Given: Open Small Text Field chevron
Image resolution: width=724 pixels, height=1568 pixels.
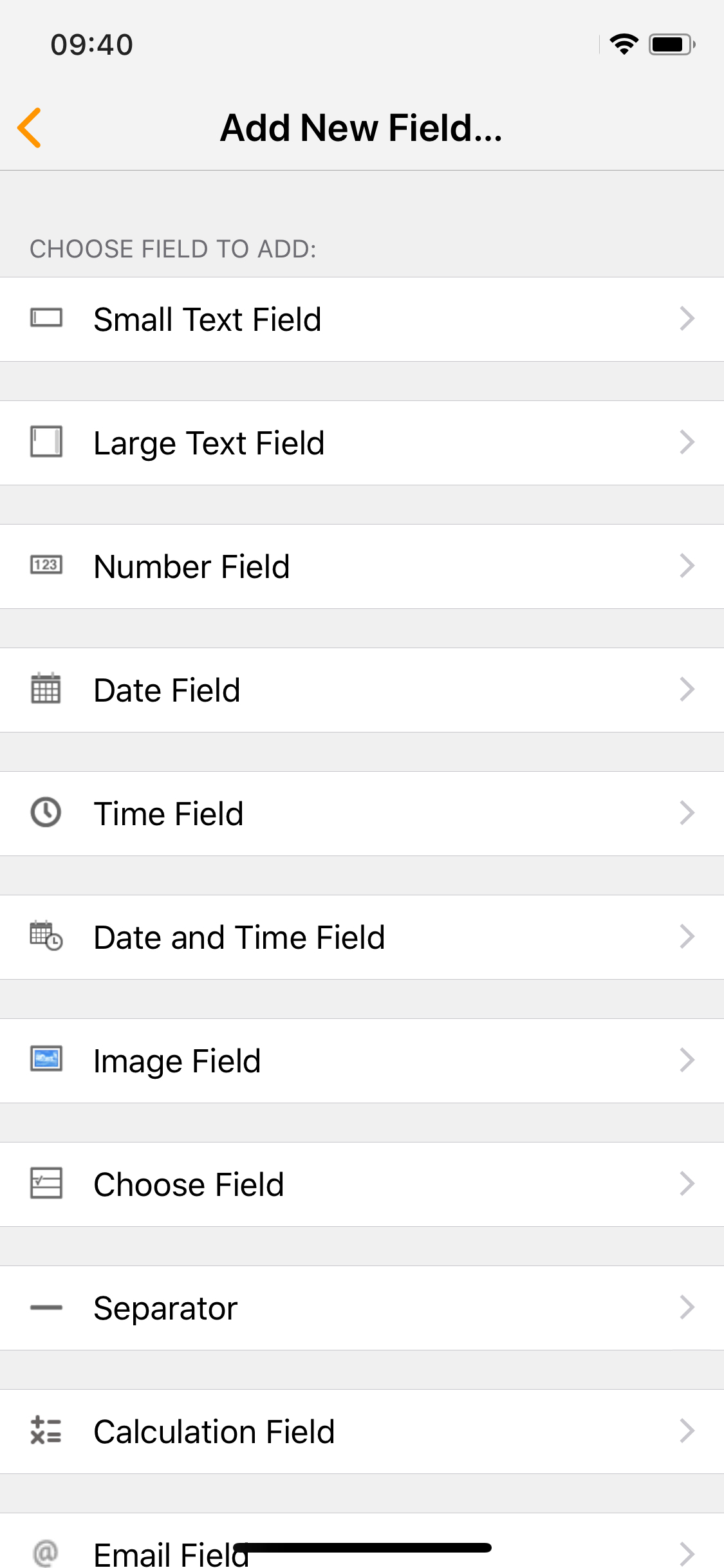Looking at the screenshot, I should tap(687, 319).
